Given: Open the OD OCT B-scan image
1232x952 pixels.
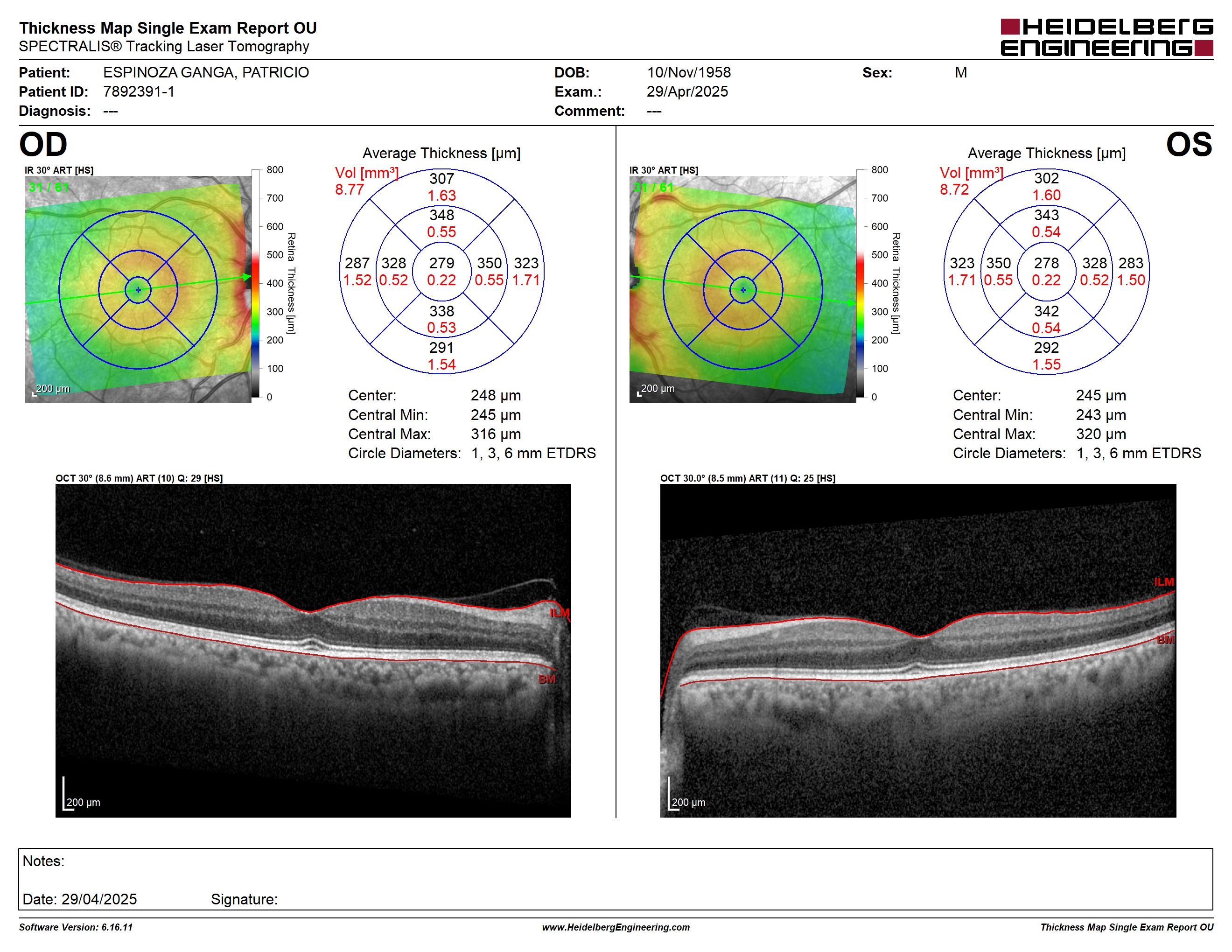Looking at the screenshot, I should coord(313,650).
